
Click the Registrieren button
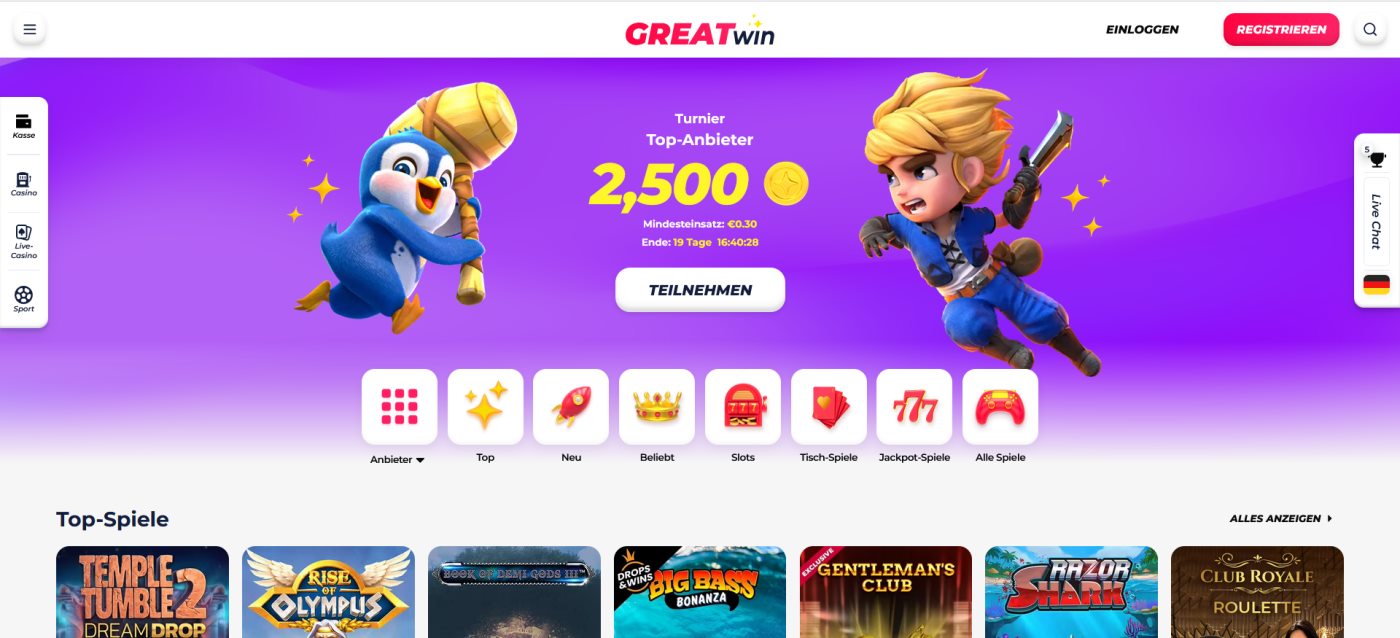[x=1281, y=29]
